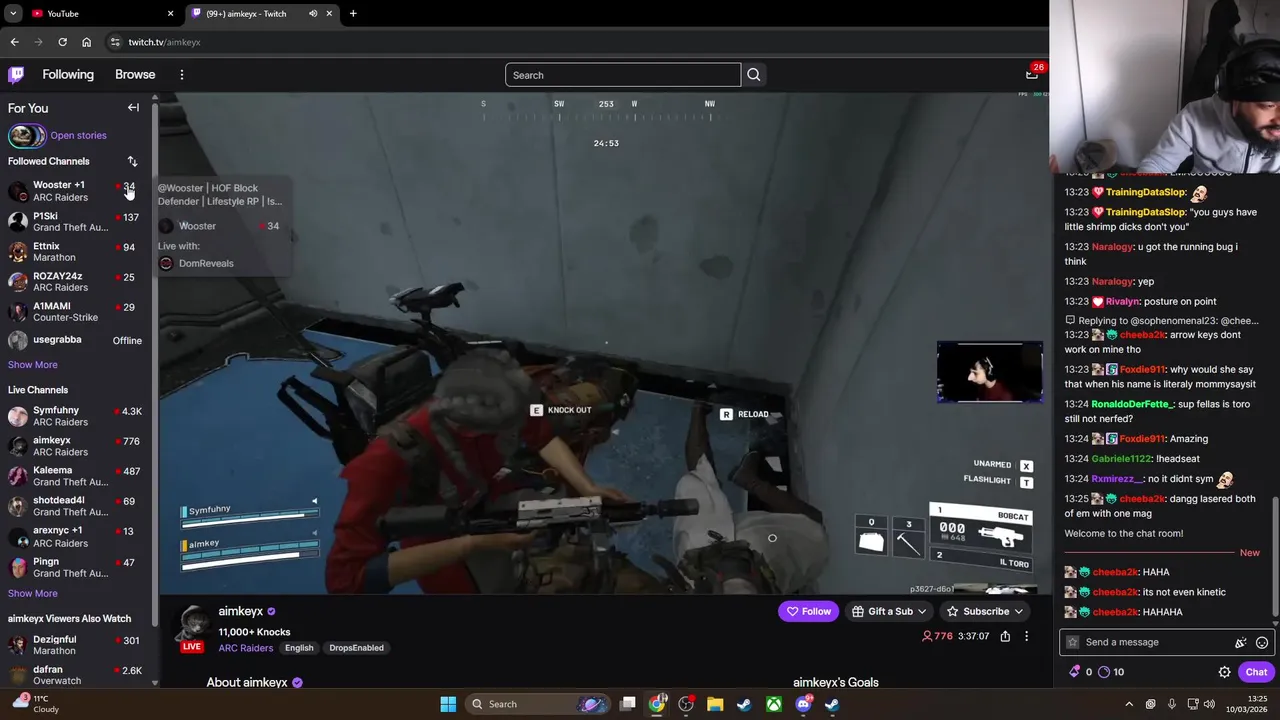Open aimkeyx streamer avatar
Image resolution: width=1280 pixels, height=720 pixels.
point(192,625)
